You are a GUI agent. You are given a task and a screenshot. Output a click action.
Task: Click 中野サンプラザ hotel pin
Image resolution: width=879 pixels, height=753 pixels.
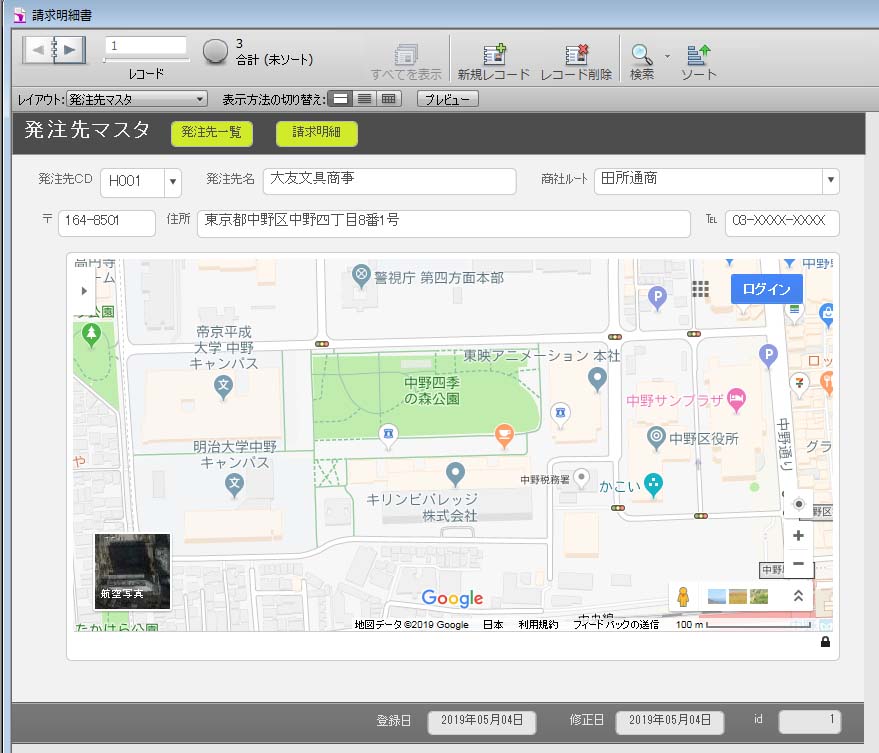pos(736,400)
